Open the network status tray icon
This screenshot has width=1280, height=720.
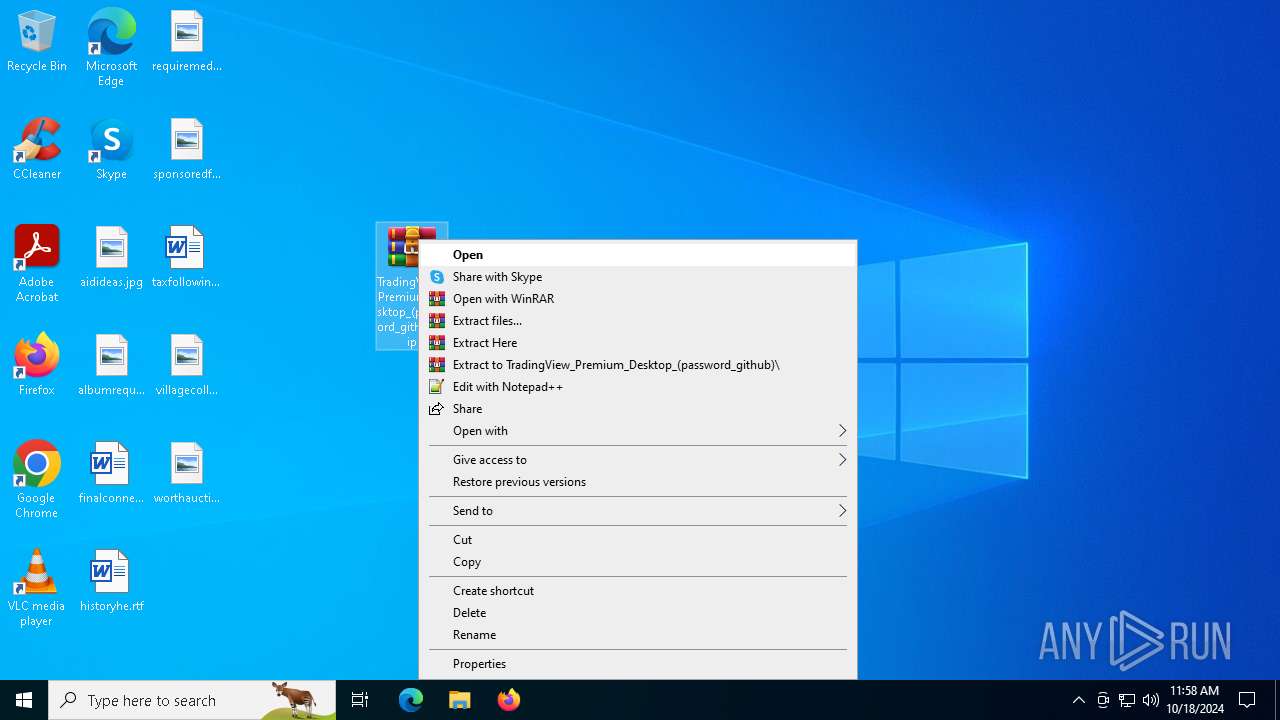pos(1127,700)
